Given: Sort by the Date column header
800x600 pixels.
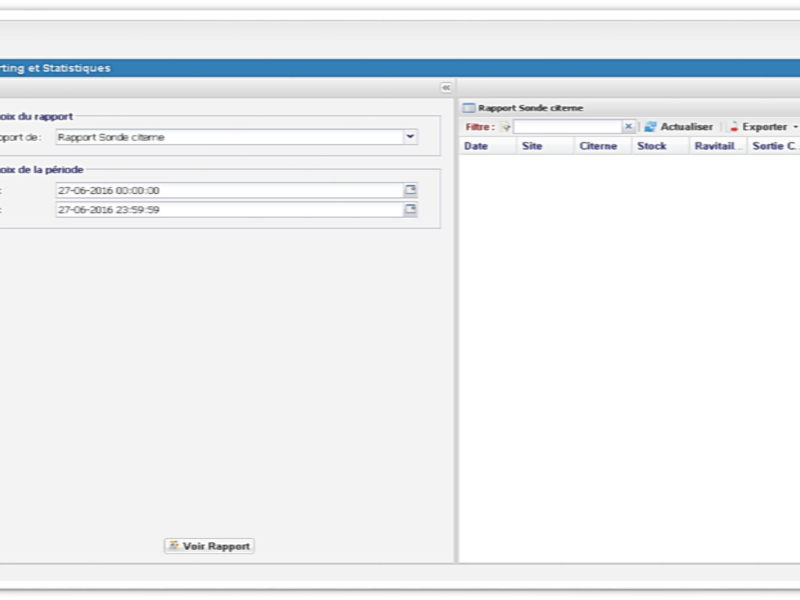Looking at the screenshot, I should pyautogui.click(x=476, y=146).
